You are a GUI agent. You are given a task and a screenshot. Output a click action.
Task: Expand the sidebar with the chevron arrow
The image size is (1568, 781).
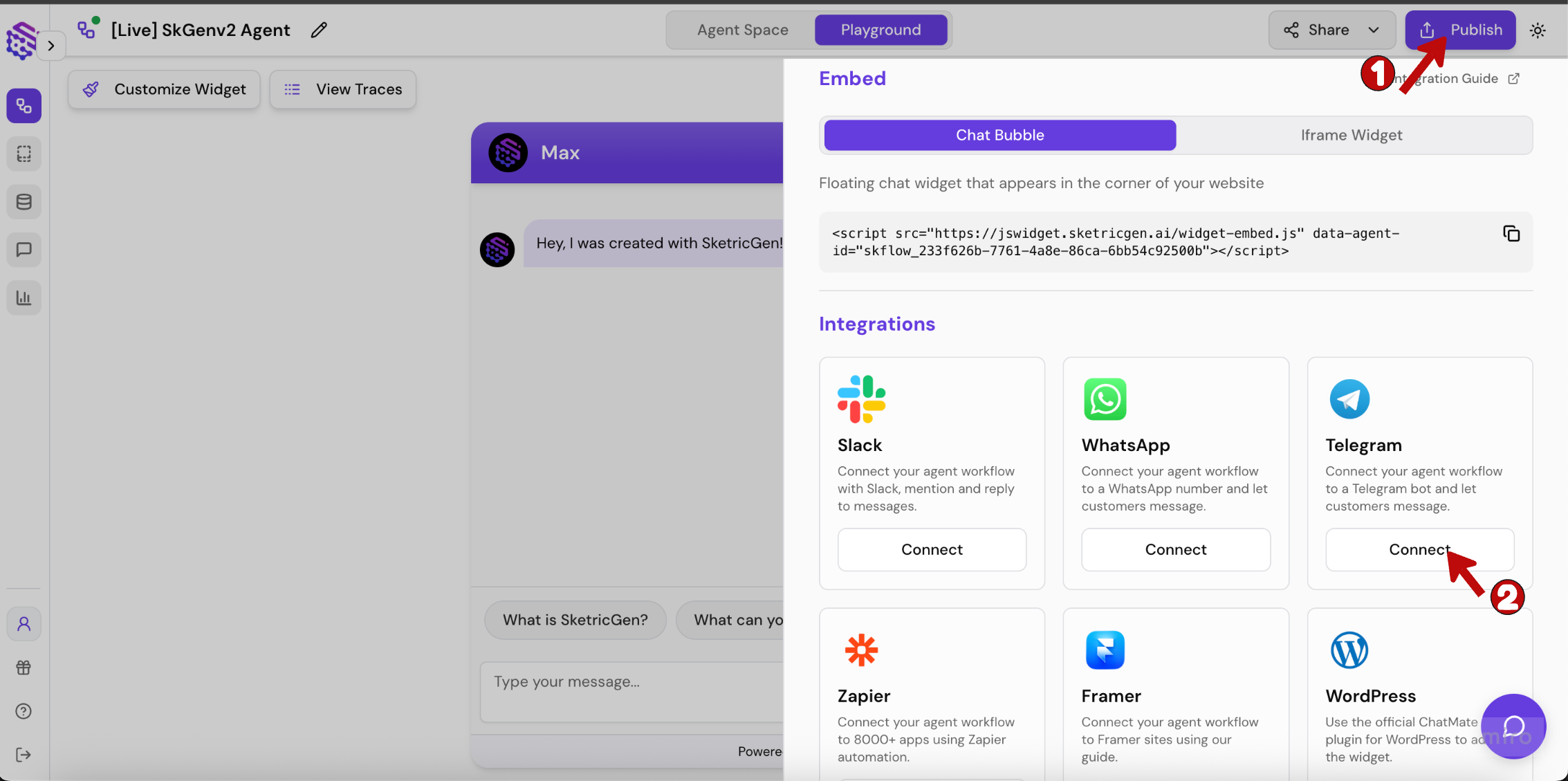pyautogui.click(x=51, y=46)
